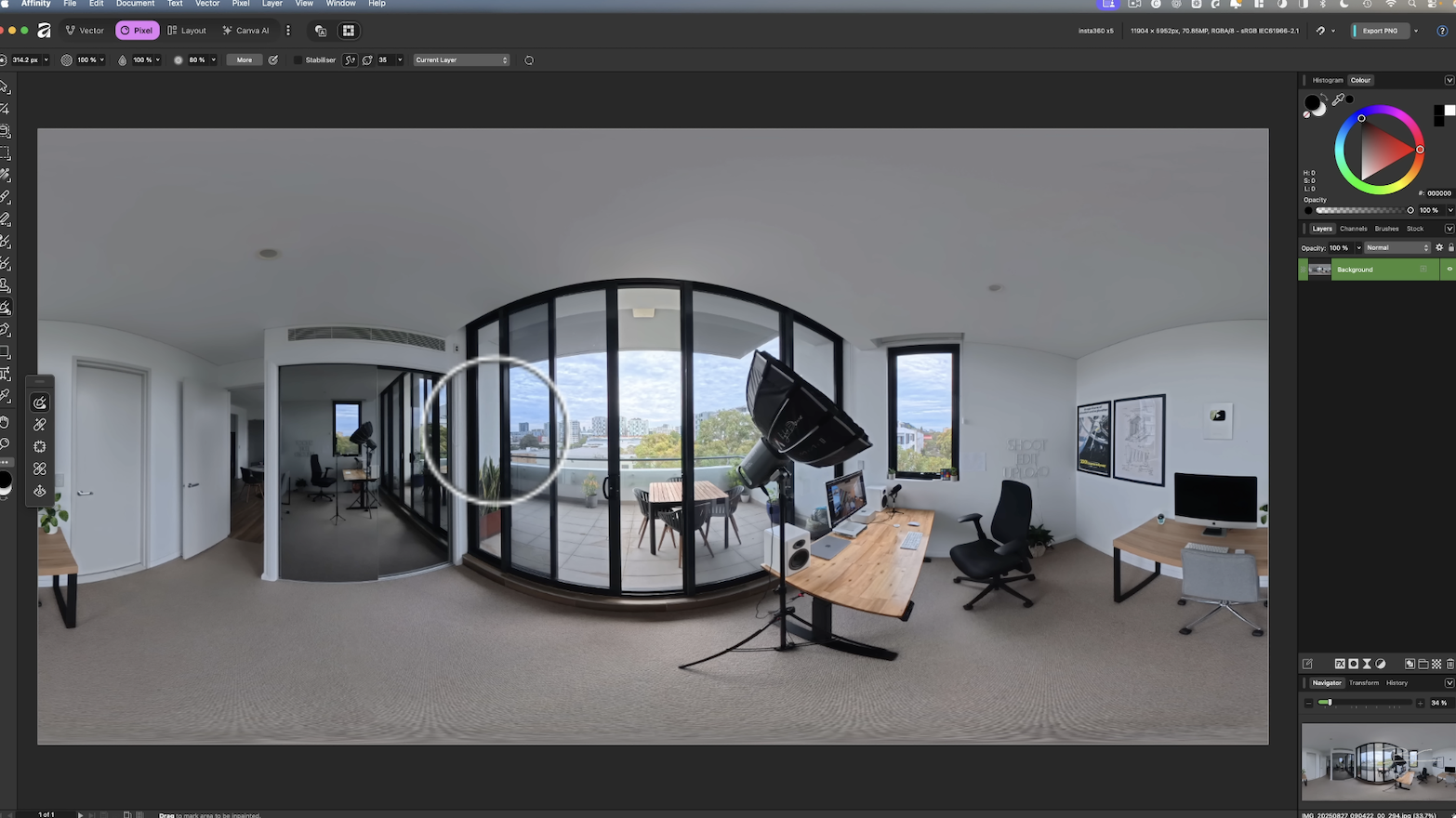Image resolution: width=1456 pixels, height=818 pixels.
Task: Click the circular target icon after Current Layer
Action: tap(529, 60)
